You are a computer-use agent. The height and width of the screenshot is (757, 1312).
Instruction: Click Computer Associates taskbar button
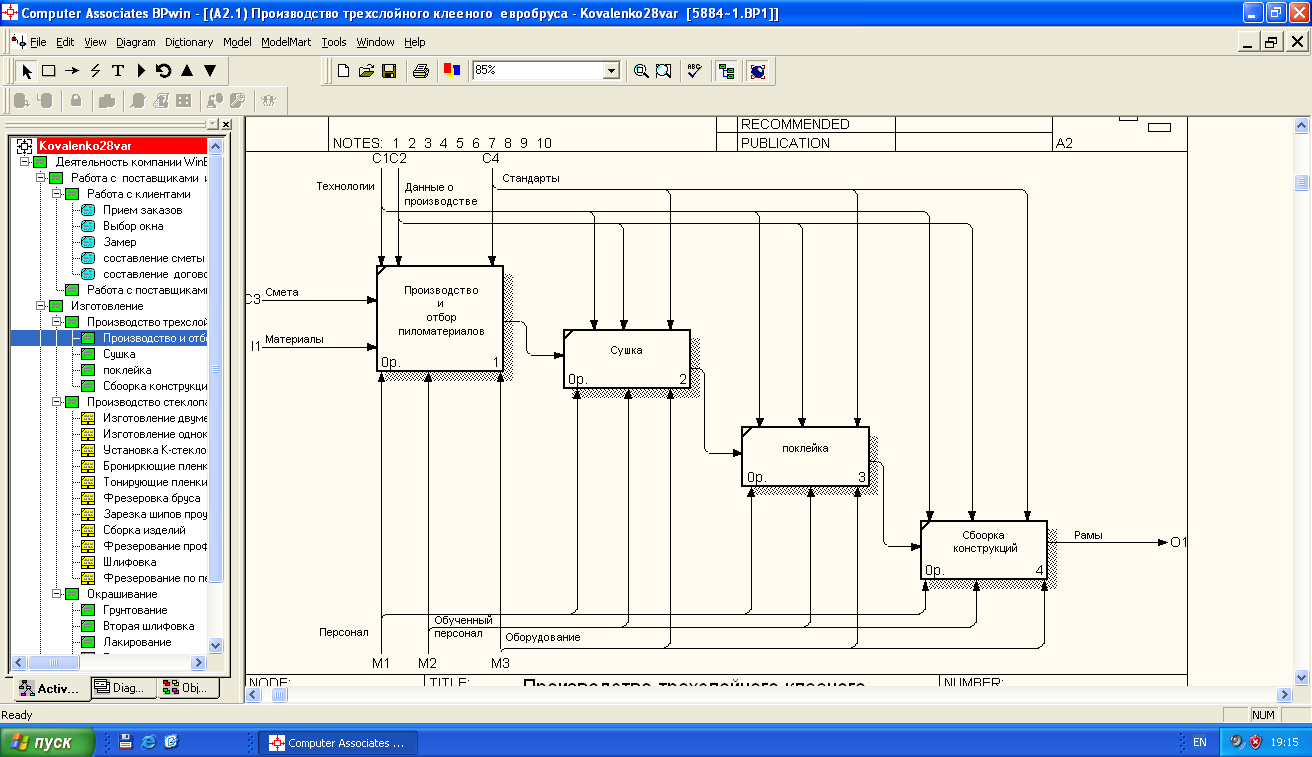click(338, 743)
